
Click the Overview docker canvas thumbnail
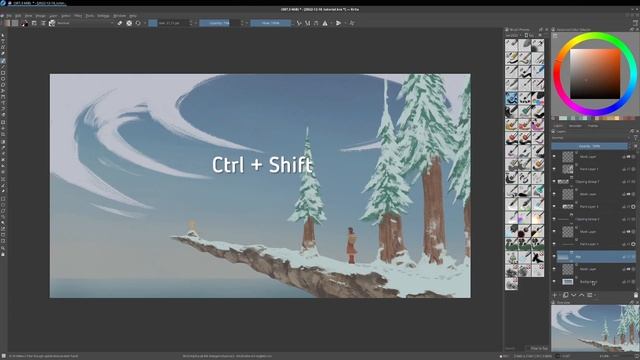(596, 328)
